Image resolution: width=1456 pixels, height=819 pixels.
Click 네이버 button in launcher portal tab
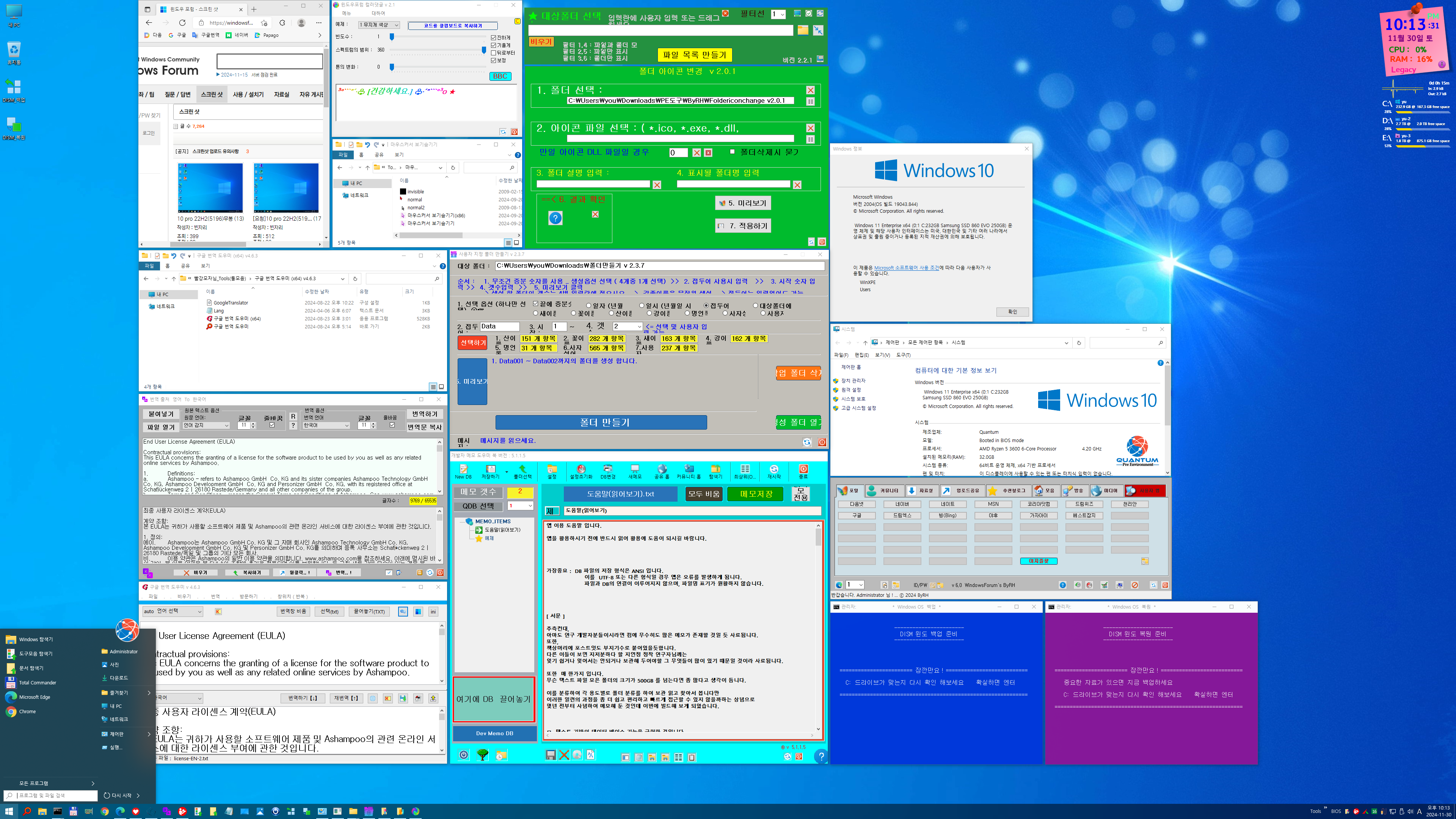pos(902,504)
